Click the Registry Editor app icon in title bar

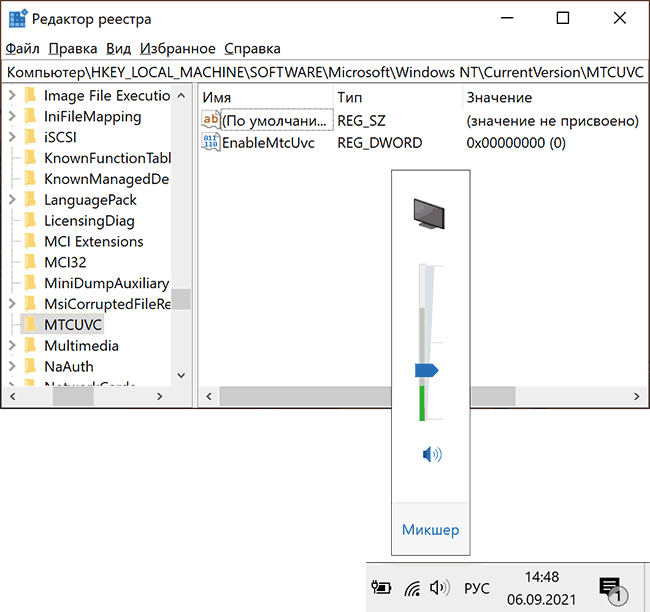click(x=17, y=18)
